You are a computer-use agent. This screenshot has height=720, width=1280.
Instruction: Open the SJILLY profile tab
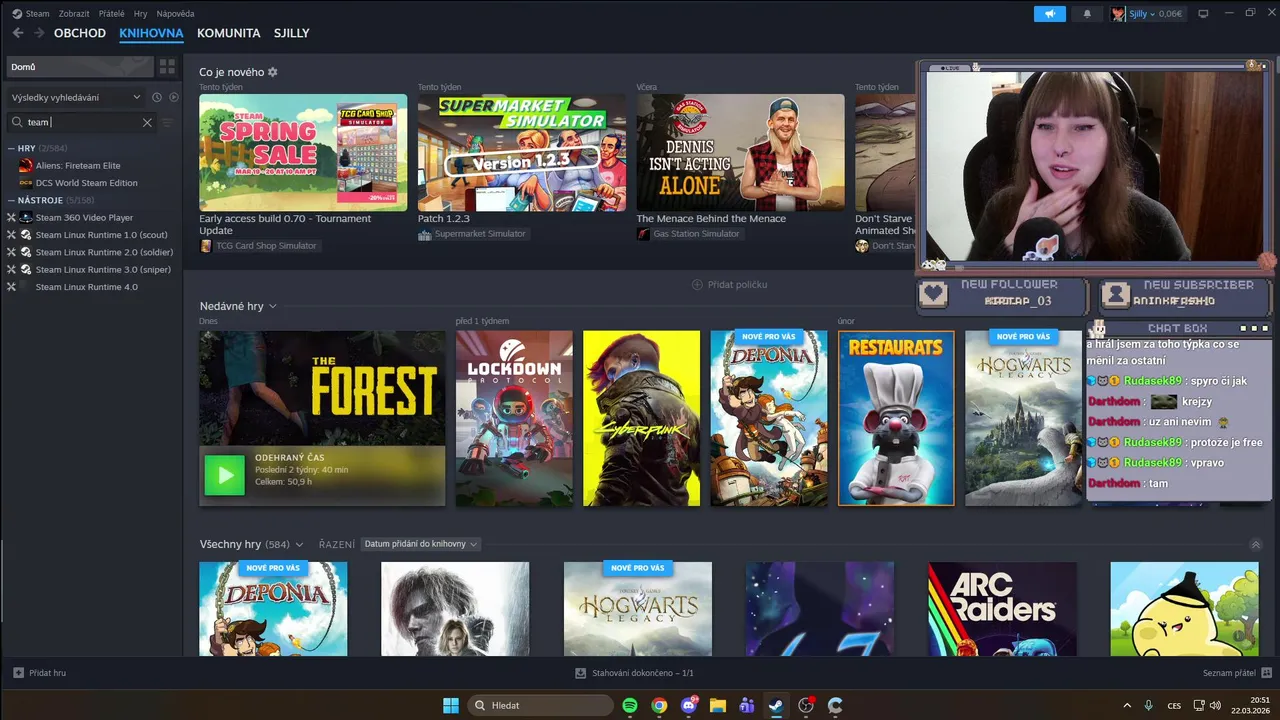coord(292,33)
